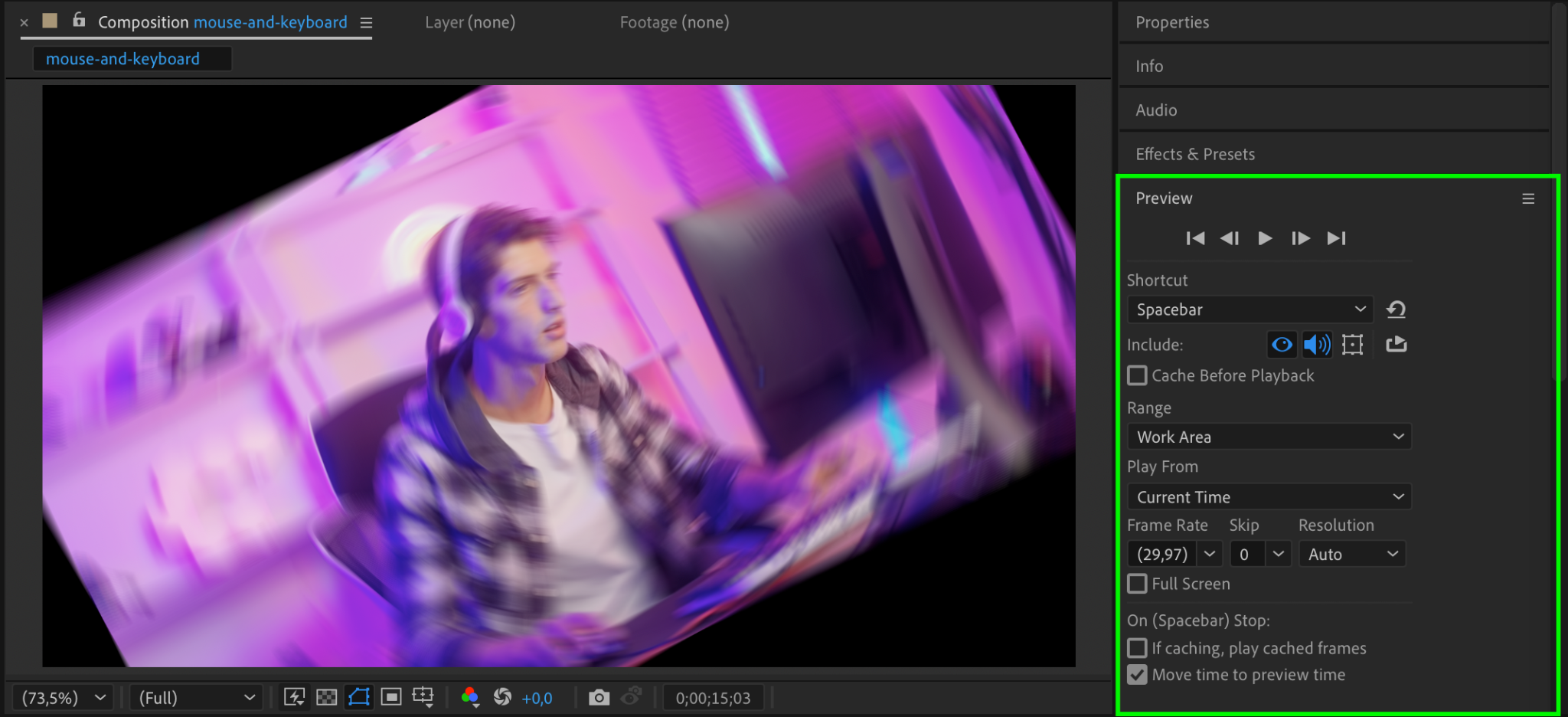Open the Frame Rate dropdown arrow

(x=1210, y=554)
